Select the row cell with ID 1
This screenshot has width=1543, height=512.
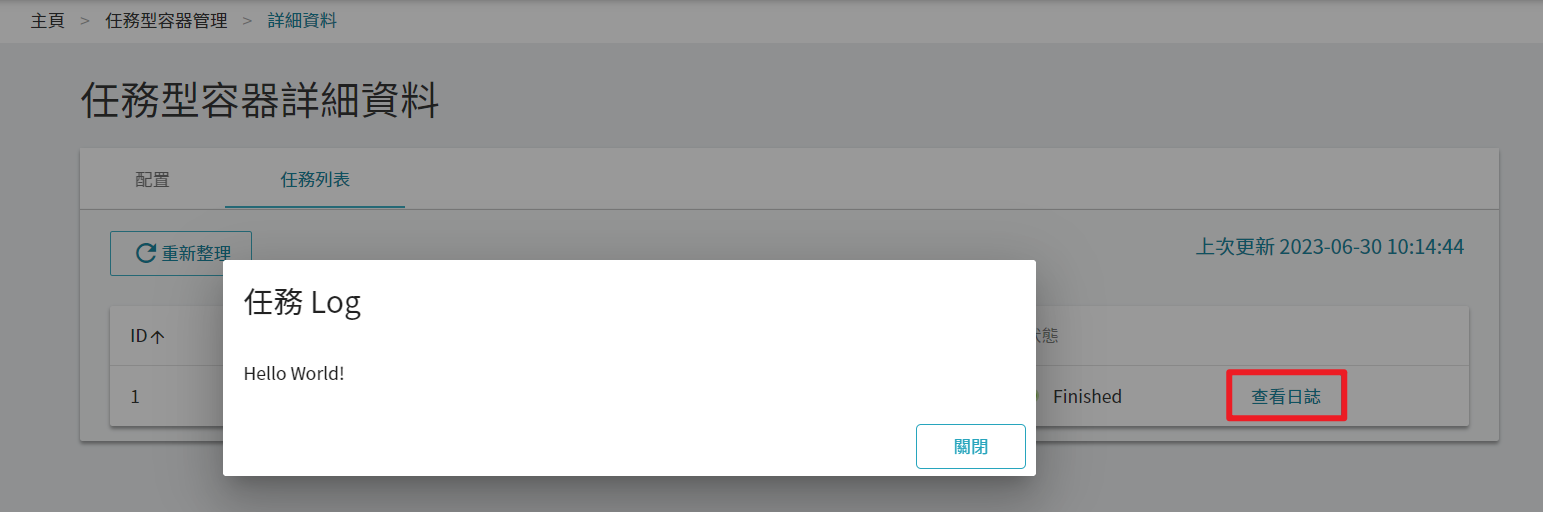135,397
